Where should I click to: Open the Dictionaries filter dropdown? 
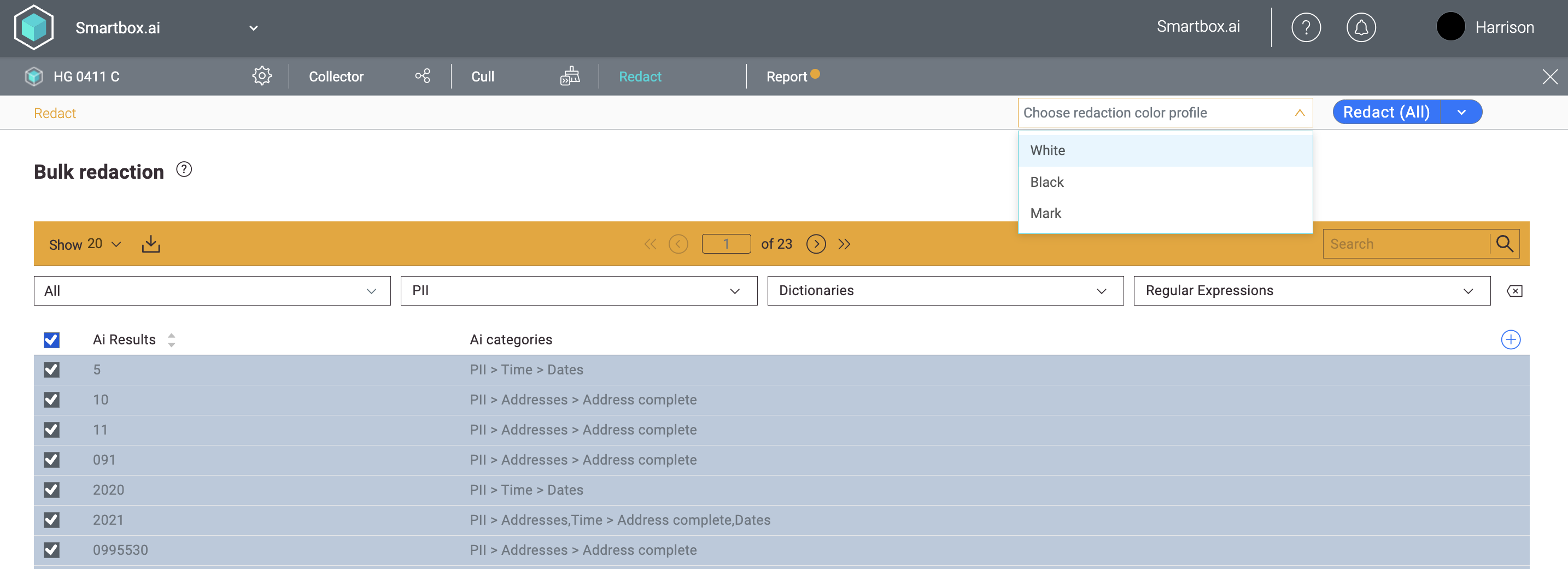[945, 291]
